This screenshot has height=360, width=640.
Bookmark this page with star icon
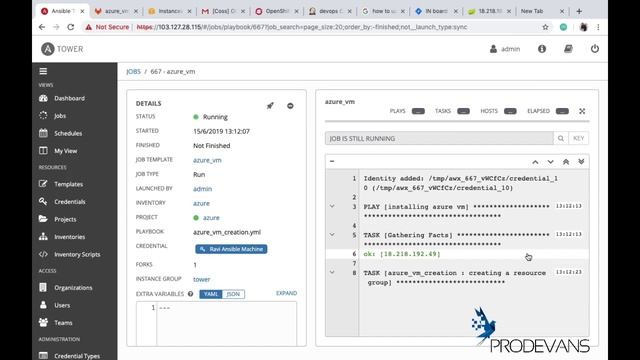click(x=545, y=27)
